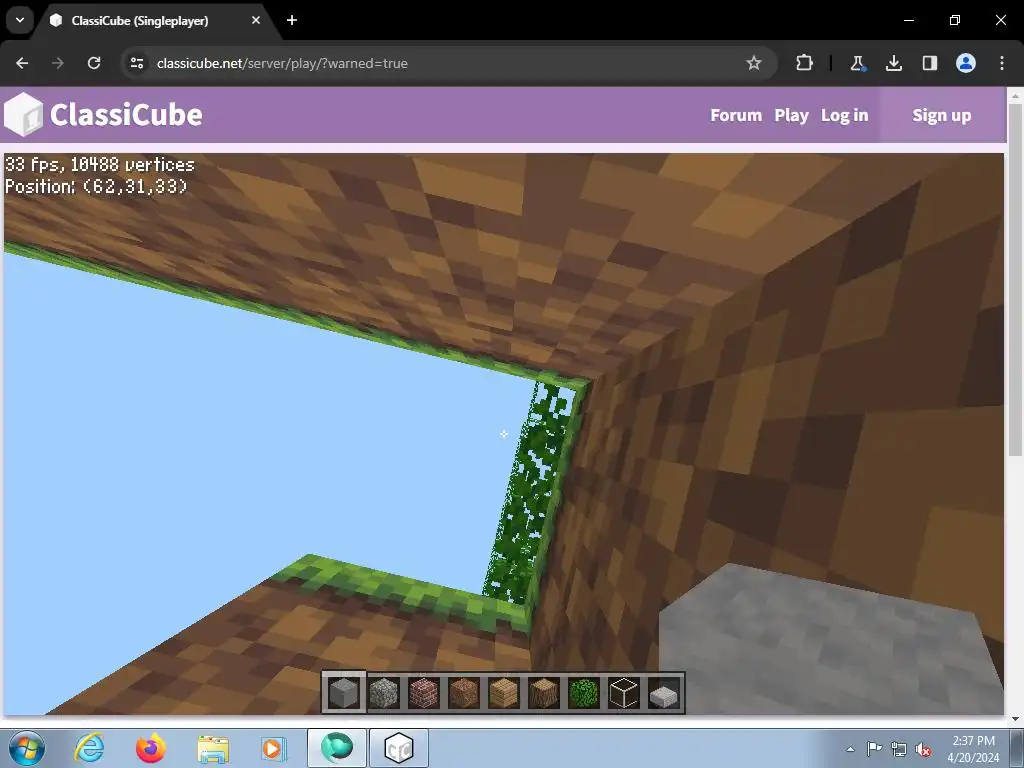Viewport: 1024px width, 768px height.
Task: Open Chrome Labs flask icon
Action: point(857,63)
